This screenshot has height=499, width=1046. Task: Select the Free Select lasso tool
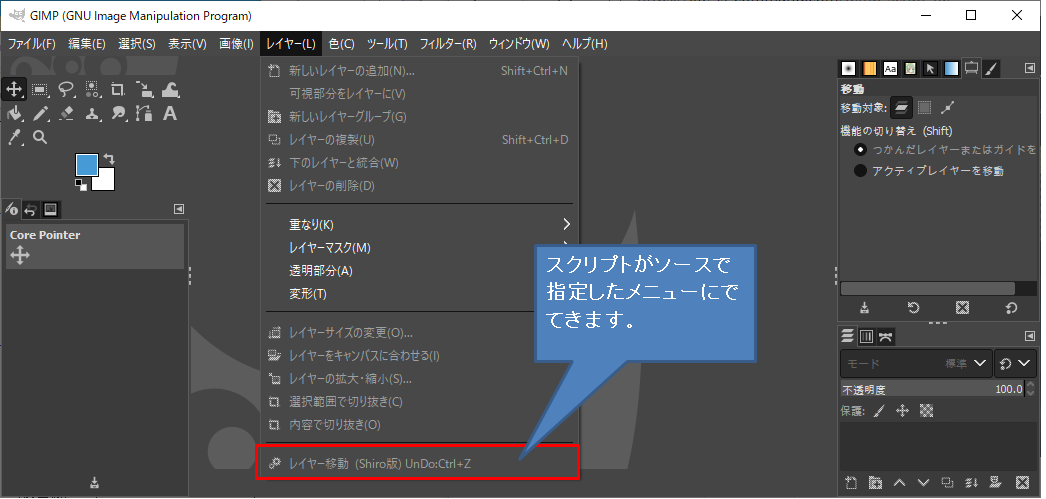click(66, 89)
